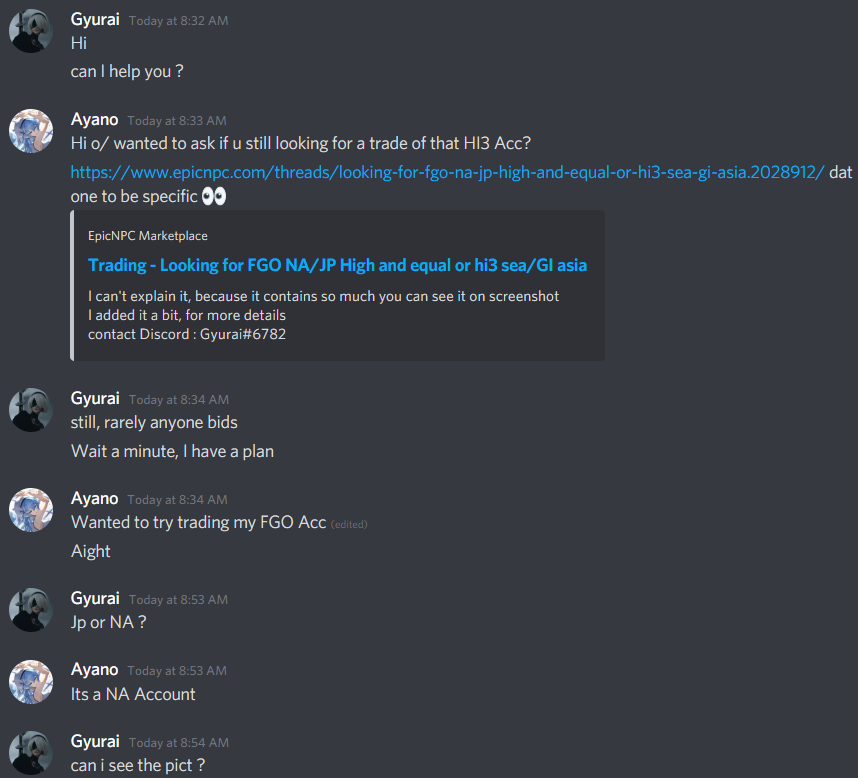Click the EpicNPC Marketplace embed provider name
The height and width of the screenshot is (778, 858).
pos(148,236)
